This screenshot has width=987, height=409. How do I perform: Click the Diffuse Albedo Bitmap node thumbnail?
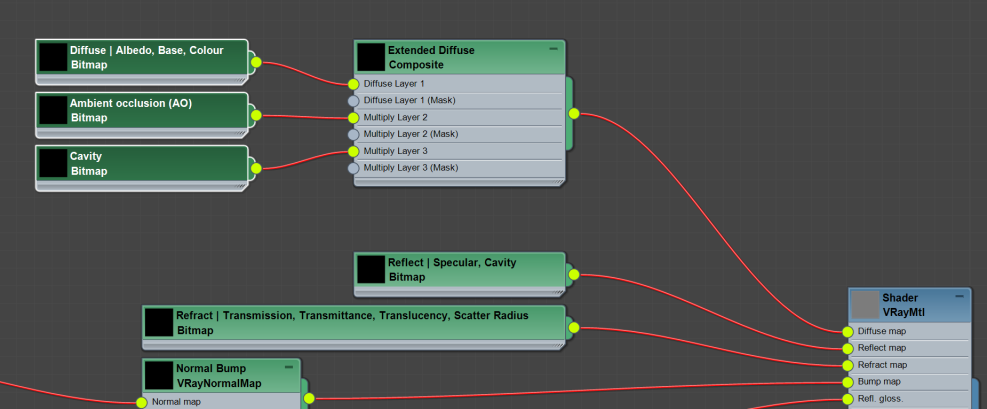53,57
